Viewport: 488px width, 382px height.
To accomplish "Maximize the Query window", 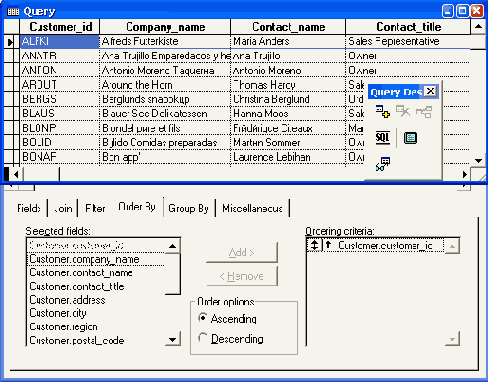I will pyautogui.click(x=463, y=11).
